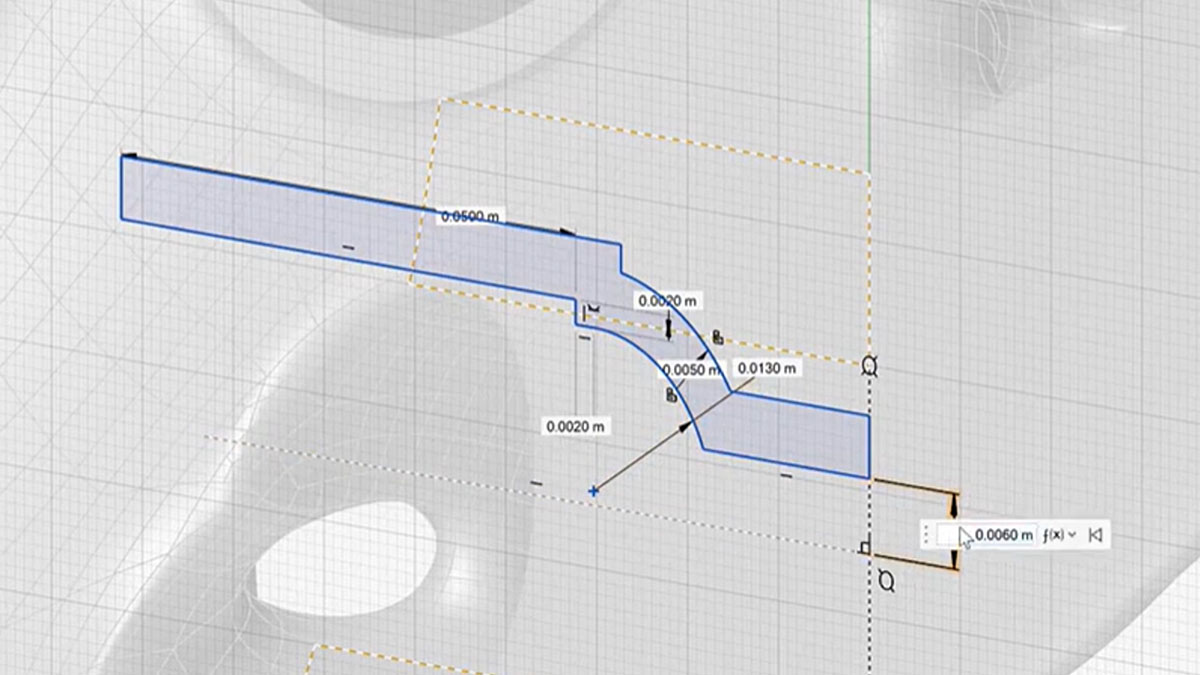Select the shaded sketch profile's long left rectangle
The height and width of the screenshot is (675, 1200).
(x=260, y=210)
